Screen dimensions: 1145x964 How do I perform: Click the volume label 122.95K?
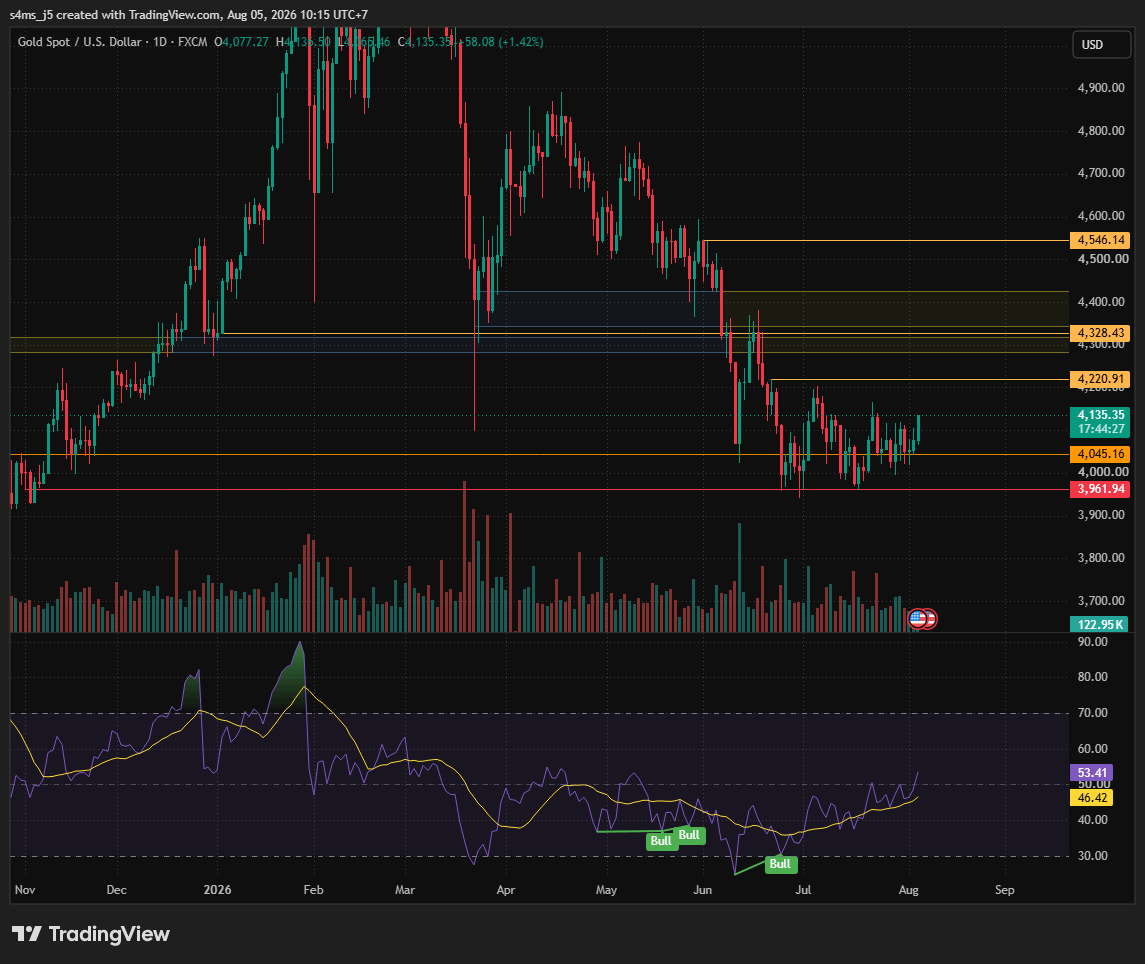click(1099, 624)
